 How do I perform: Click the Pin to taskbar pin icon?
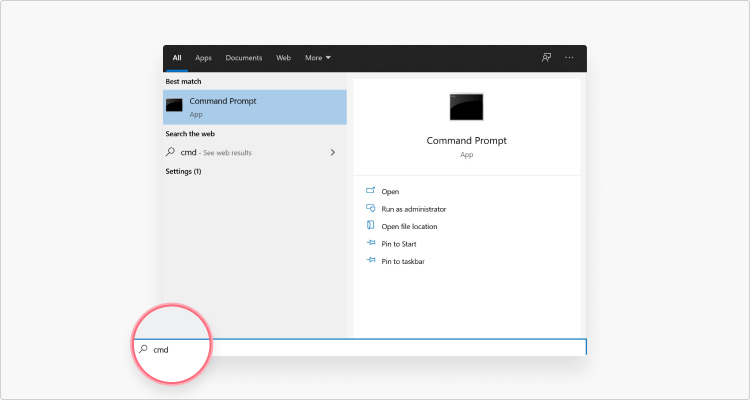coord(371,260)
